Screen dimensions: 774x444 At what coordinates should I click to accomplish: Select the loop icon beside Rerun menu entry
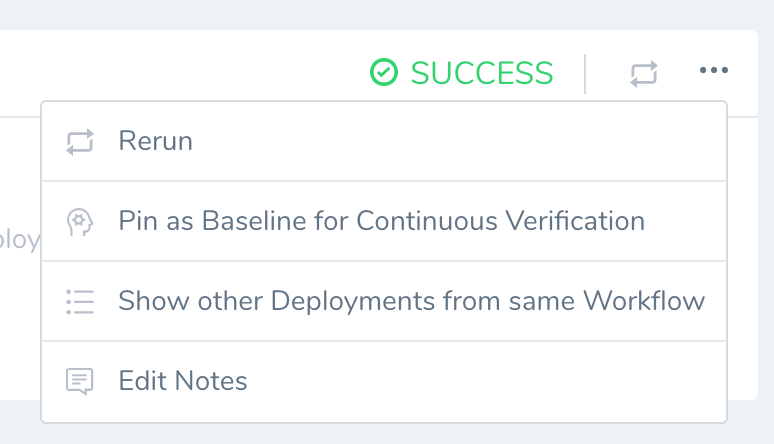(x=80, y=142)
